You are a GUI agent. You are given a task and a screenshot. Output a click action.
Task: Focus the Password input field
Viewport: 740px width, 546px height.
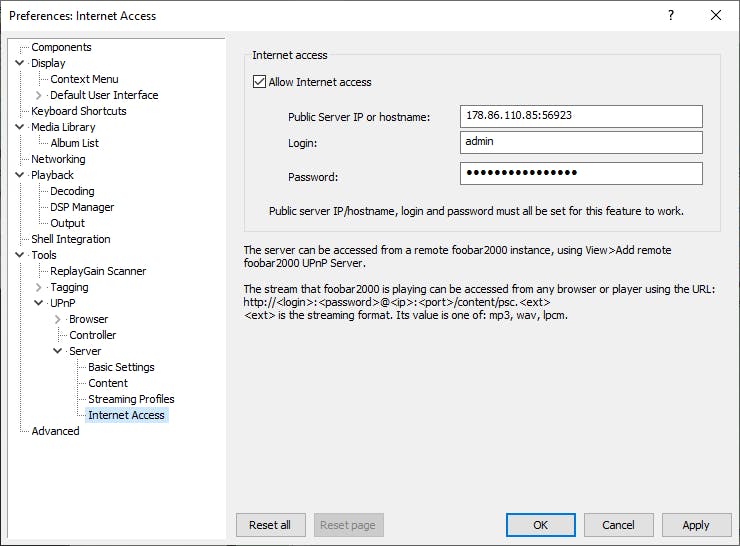581,174
